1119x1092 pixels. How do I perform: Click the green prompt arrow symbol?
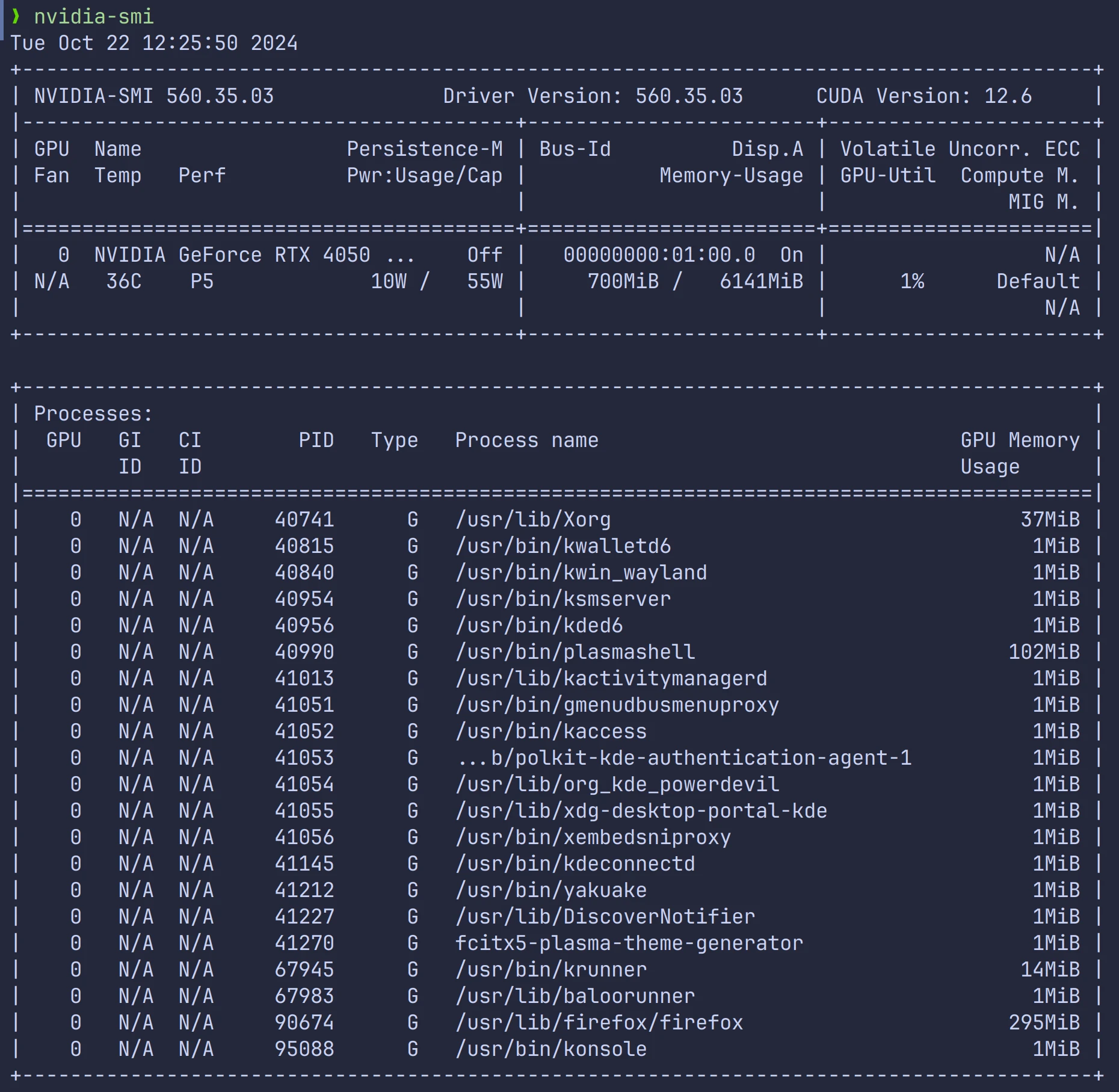[16, 16]
